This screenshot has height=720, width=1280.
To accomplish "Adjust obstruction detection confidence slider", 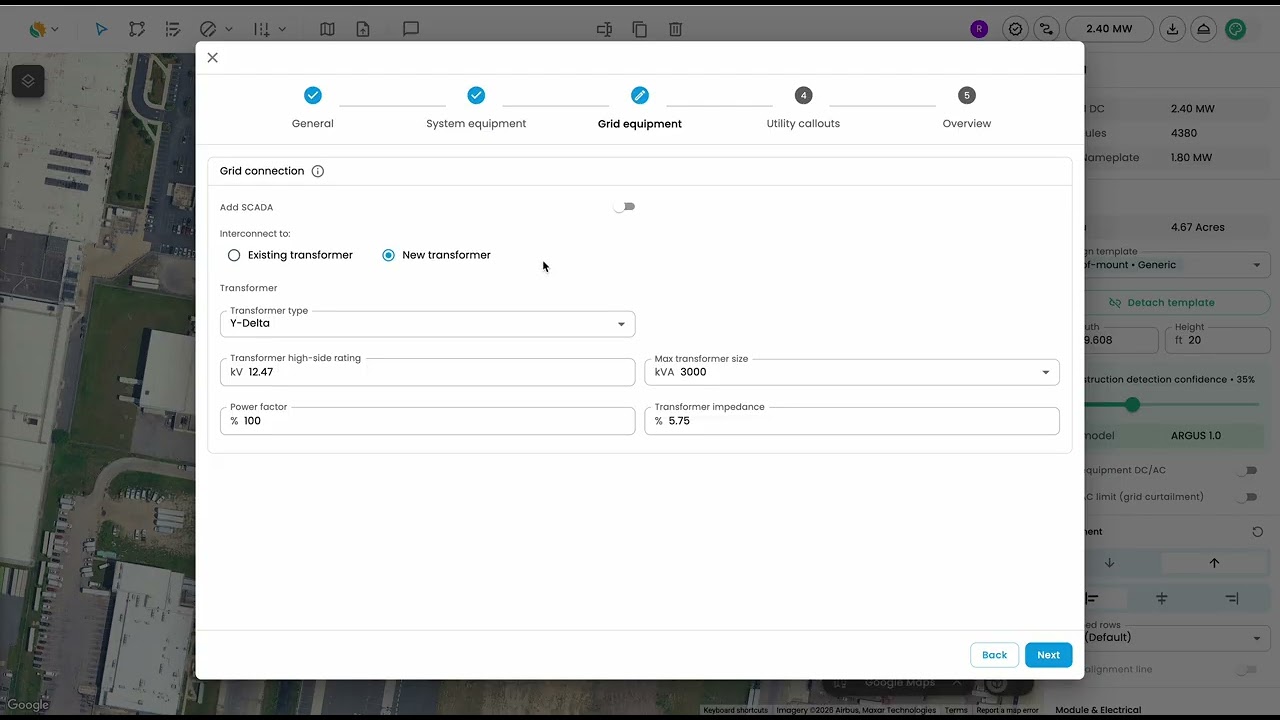I will pyautogui.click(x=1132, y=405).
